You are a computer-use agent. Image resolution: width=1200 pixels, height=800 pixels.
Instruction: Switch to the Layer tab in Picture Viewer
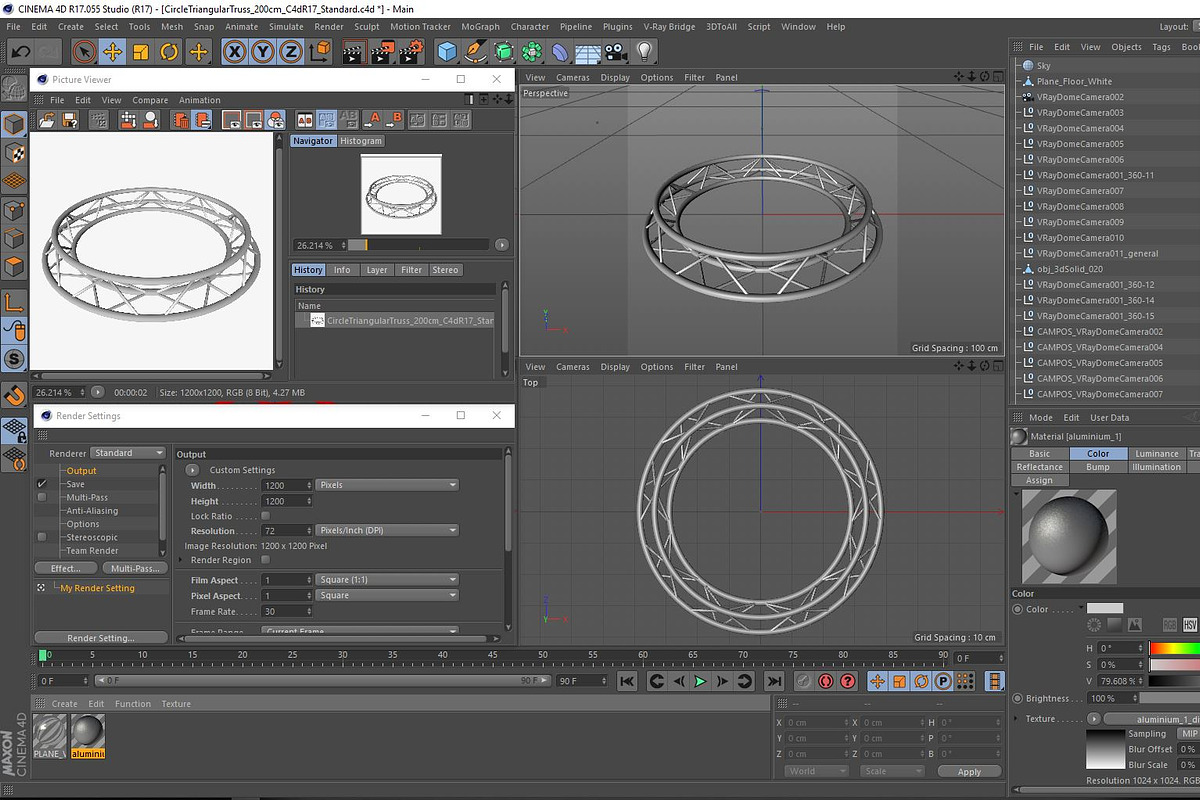377,270
